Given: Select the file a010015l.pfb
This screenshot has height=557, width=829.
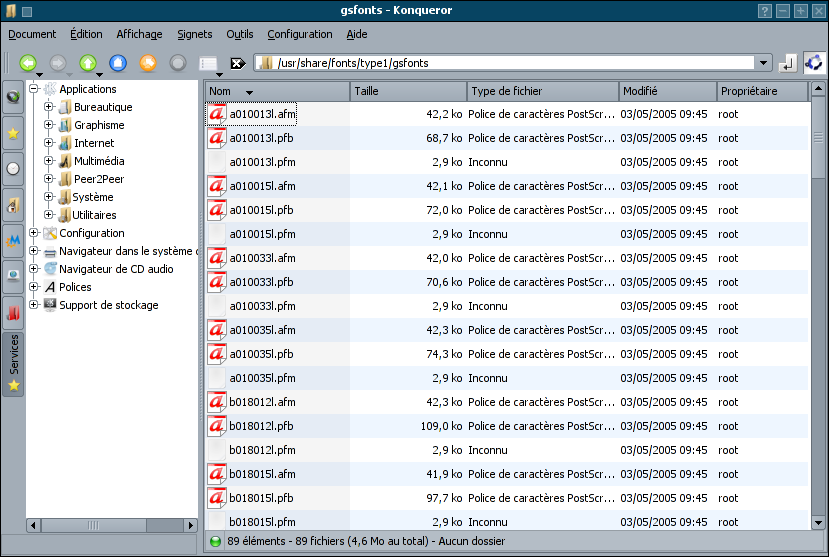Looking at the screenshot, I should pyautogui.click(x=262, y=210).
